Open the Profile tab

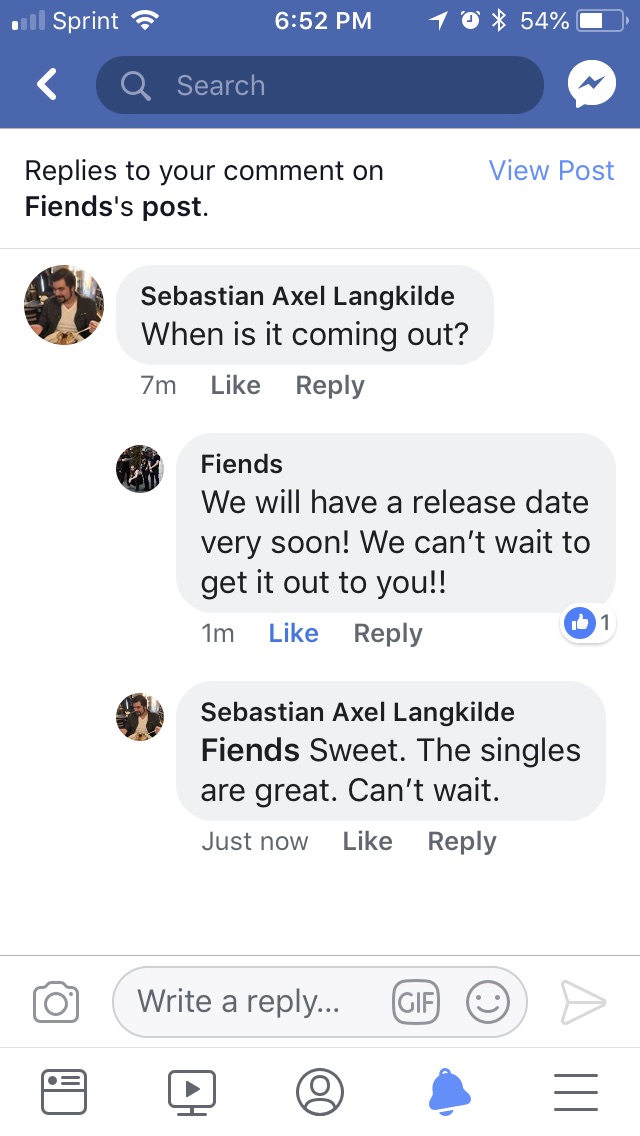(320, 1091)
